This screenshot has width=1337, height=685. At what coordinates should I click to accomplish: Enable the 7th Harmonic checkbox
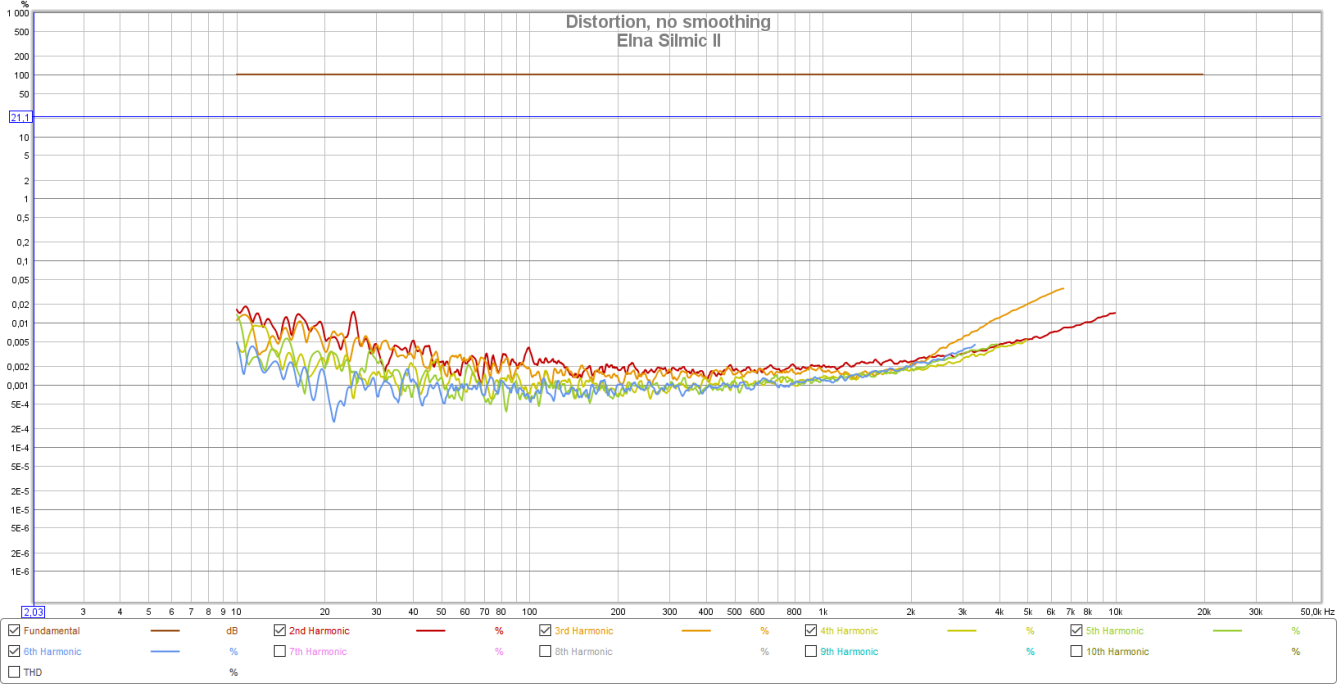coord(280,651)
